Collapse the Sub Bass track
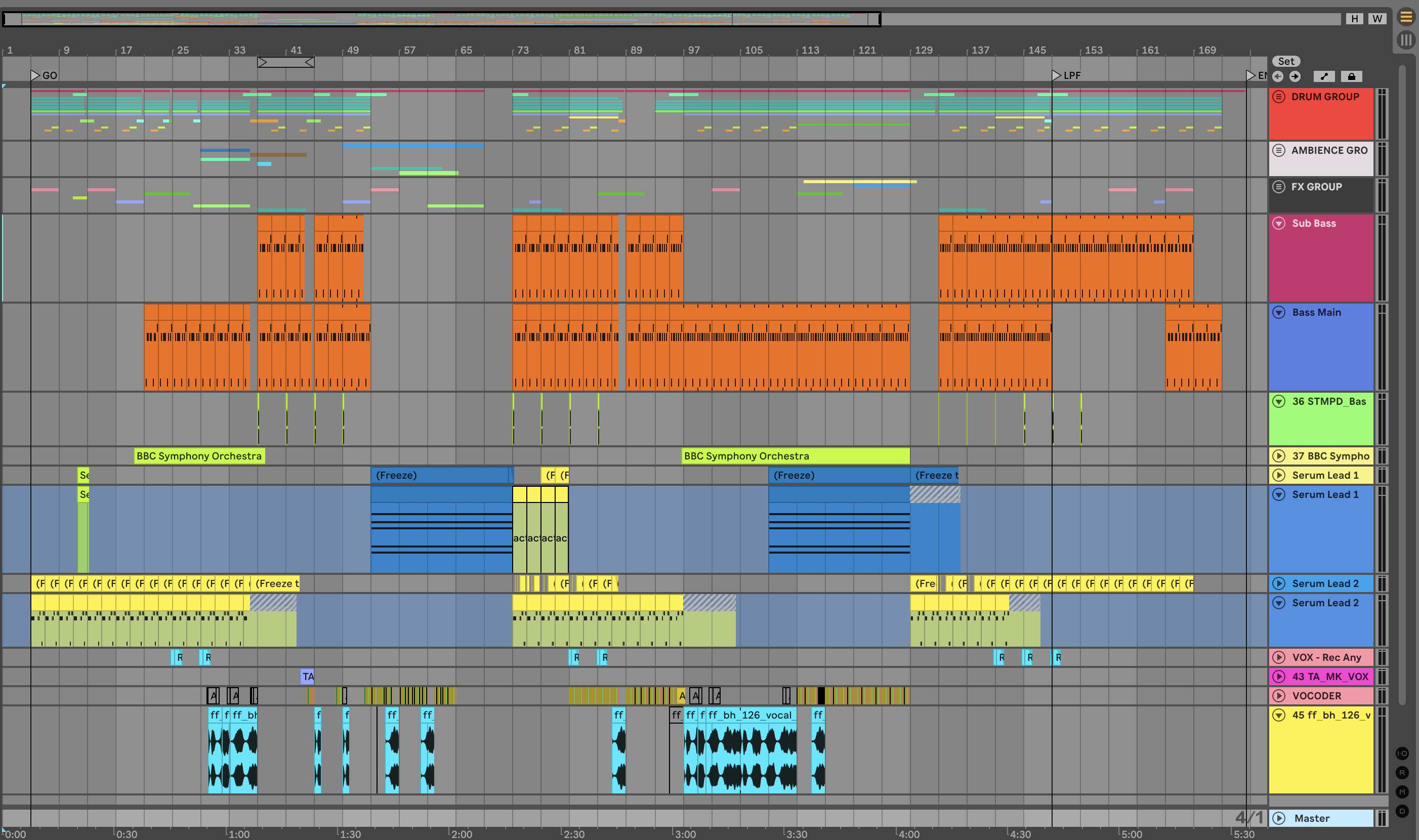The image size is (1419, 840). [x=1279, y=224]
